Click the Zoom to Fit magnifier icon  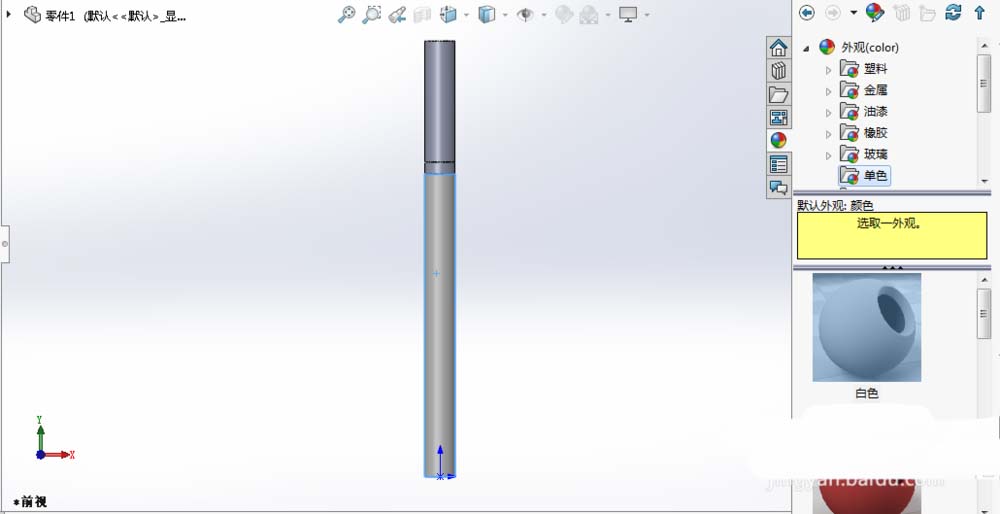(x=346, y=14)
